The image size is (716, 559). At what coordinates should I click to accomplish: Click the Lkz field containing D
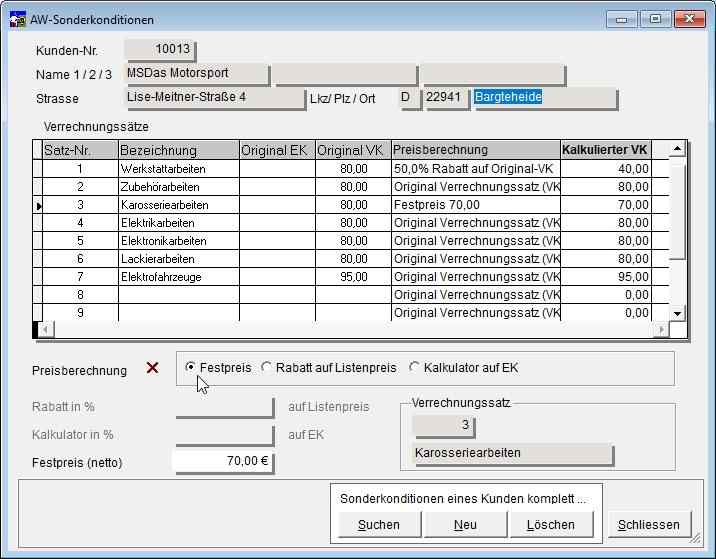click(x=410, y=98)
